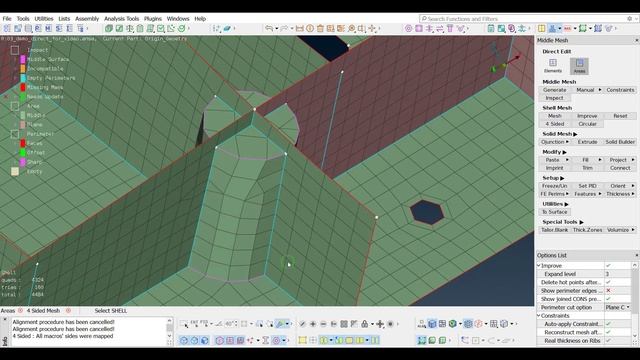Screen dimensions: 640x360
Task: Click the black plus cross icon in bottom toolbar
Action: pos(380,324)
